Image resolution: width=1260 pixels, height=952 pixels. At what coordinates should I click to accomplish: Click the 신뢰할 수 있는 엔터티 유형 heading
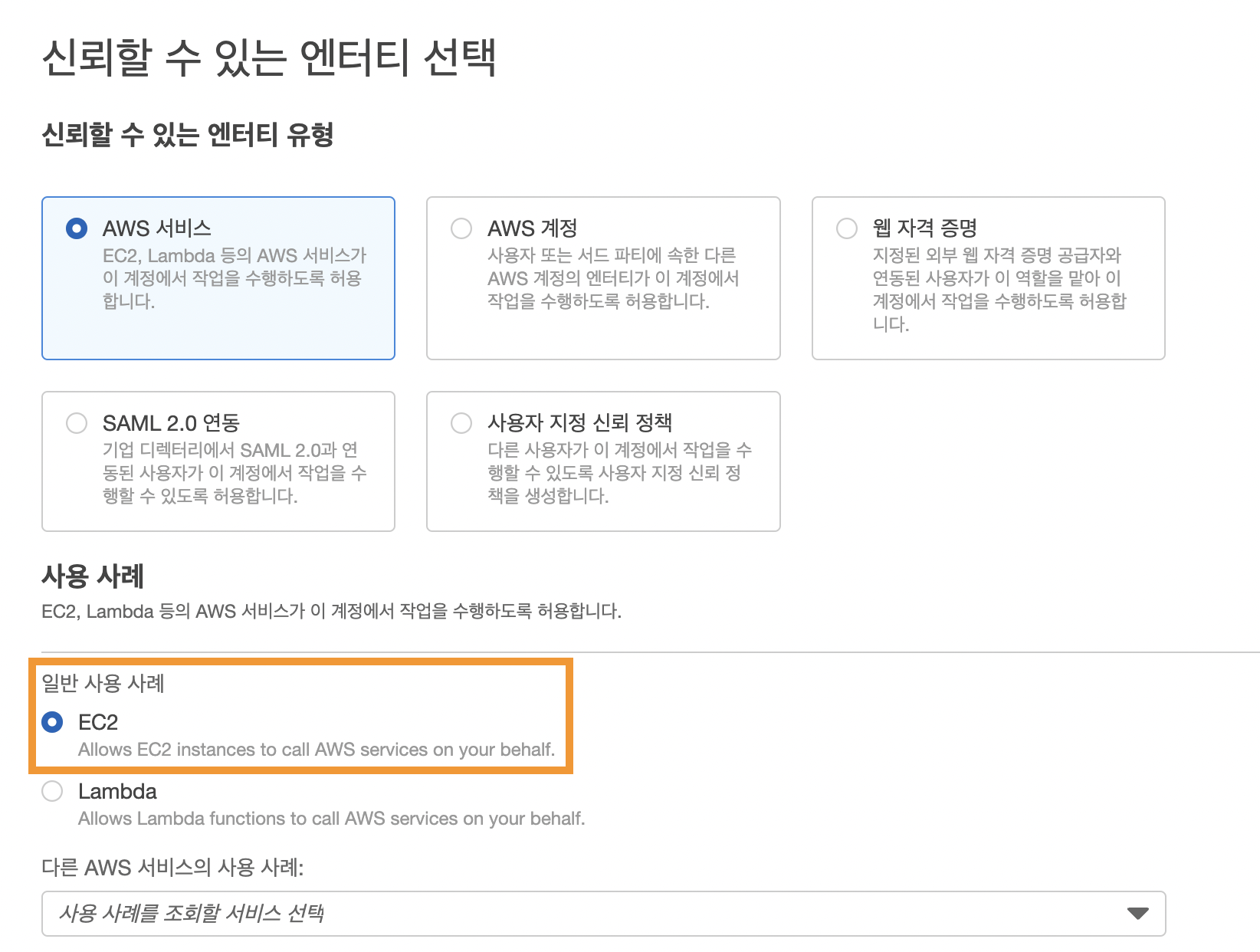coord(188,135)
